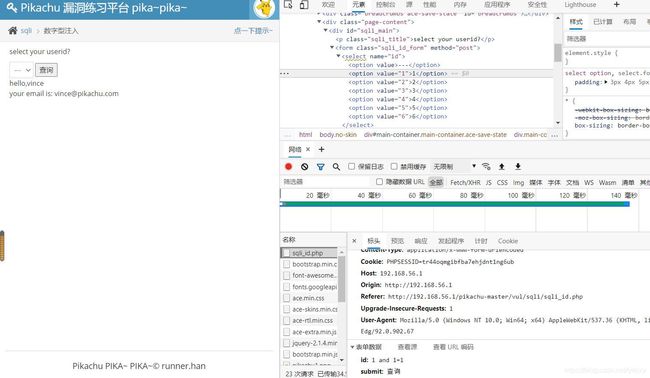Switch to the 已计算 computed styles tab

coord(603,22)
